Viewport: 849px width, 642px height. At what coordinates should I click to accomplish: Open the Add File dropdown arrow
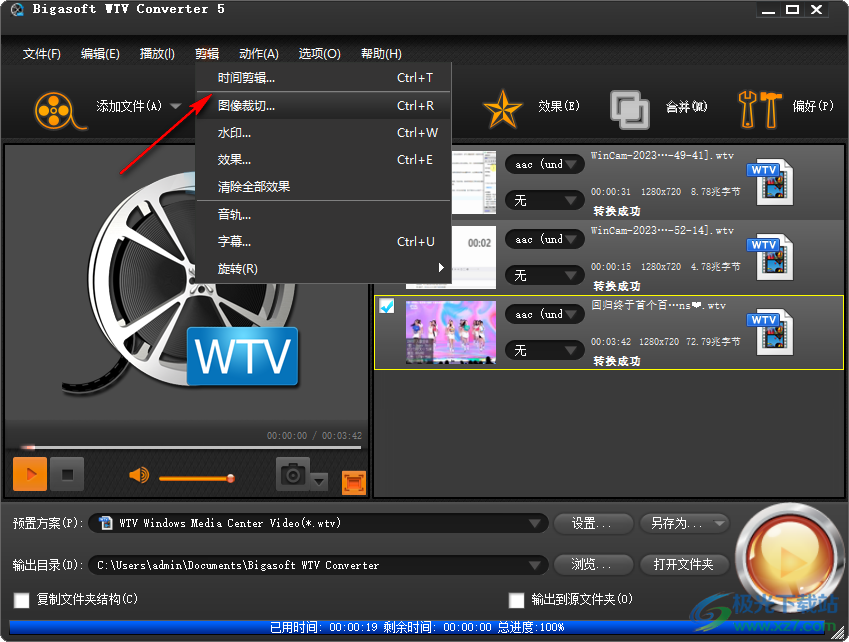coord(175,106)
